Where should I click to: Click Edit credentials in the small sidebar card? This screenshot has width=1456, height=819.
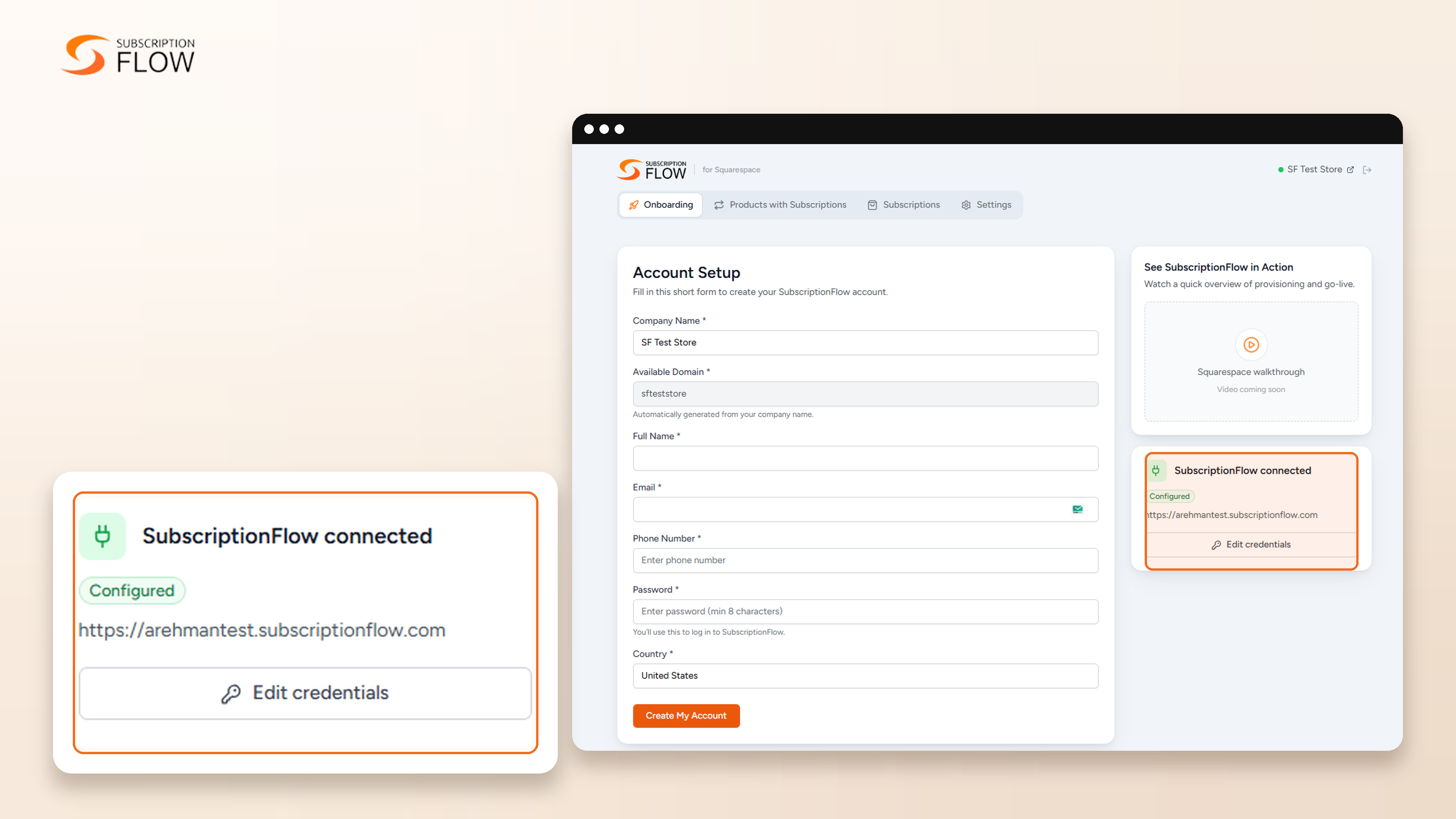(1251, 545)
